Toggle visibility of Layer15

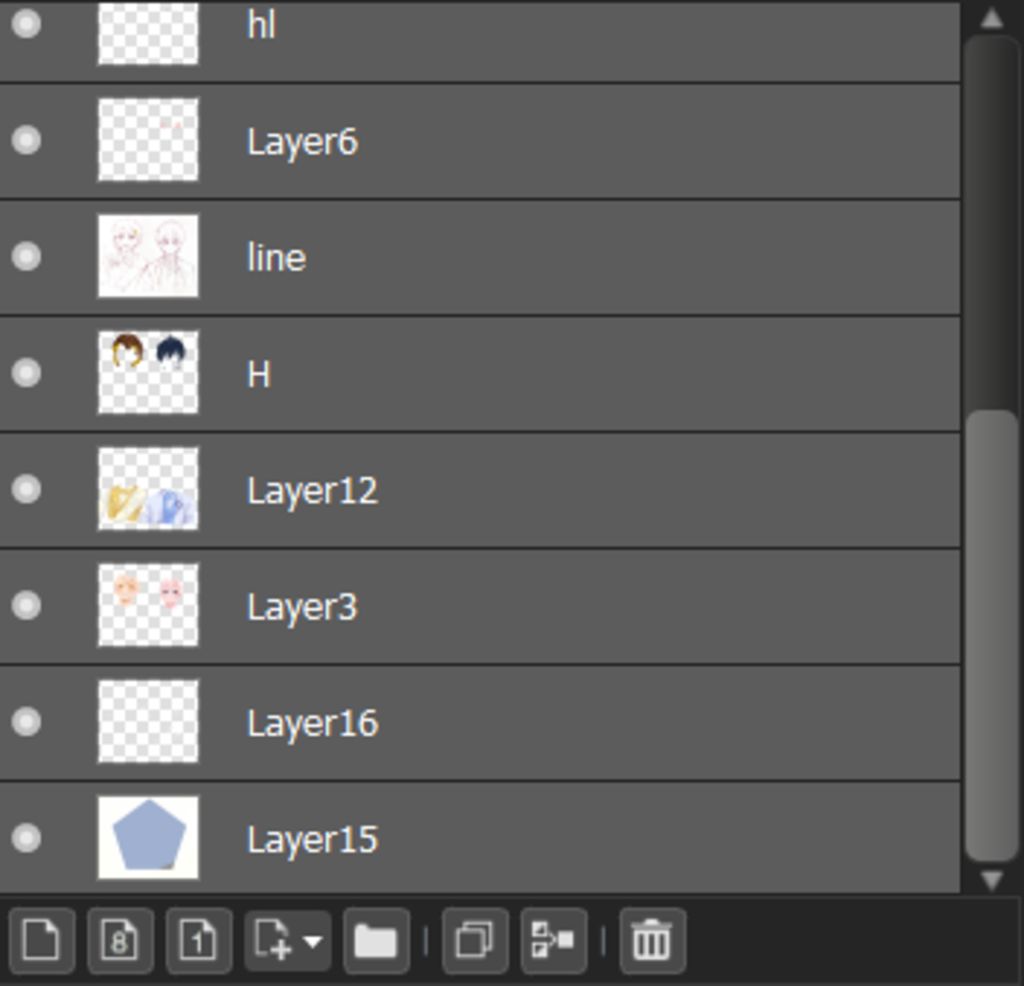[26, 838]
